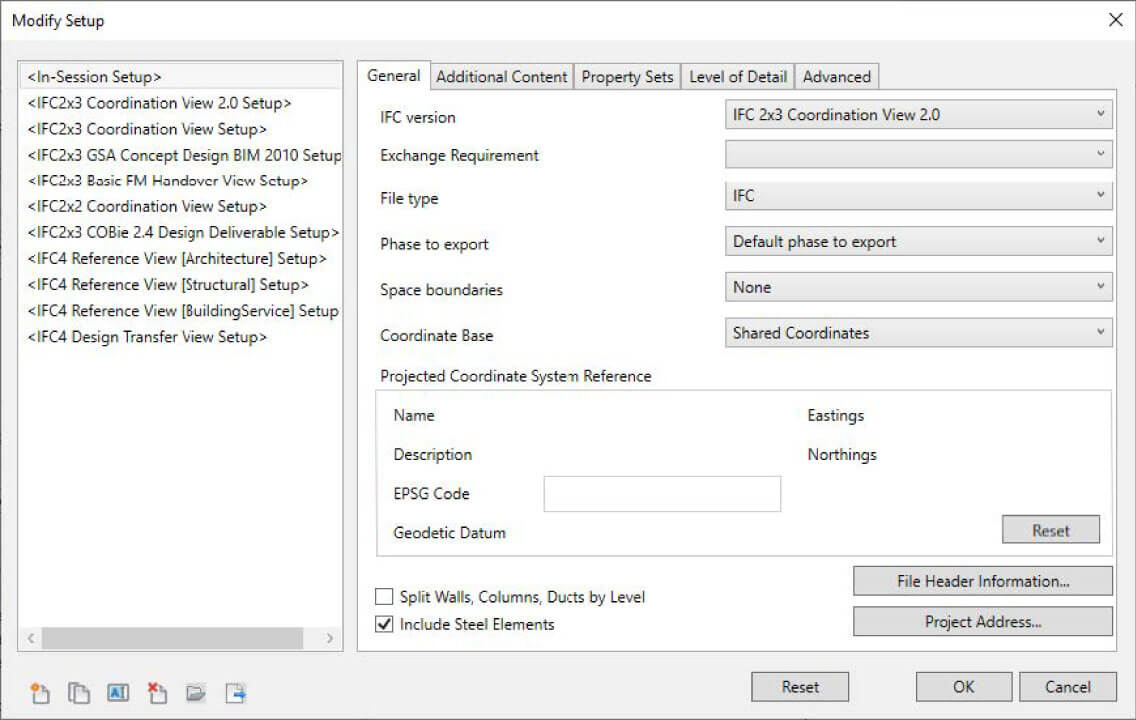
Task: Switch to the Advanced tab
Action: click(x=837, y=77)
